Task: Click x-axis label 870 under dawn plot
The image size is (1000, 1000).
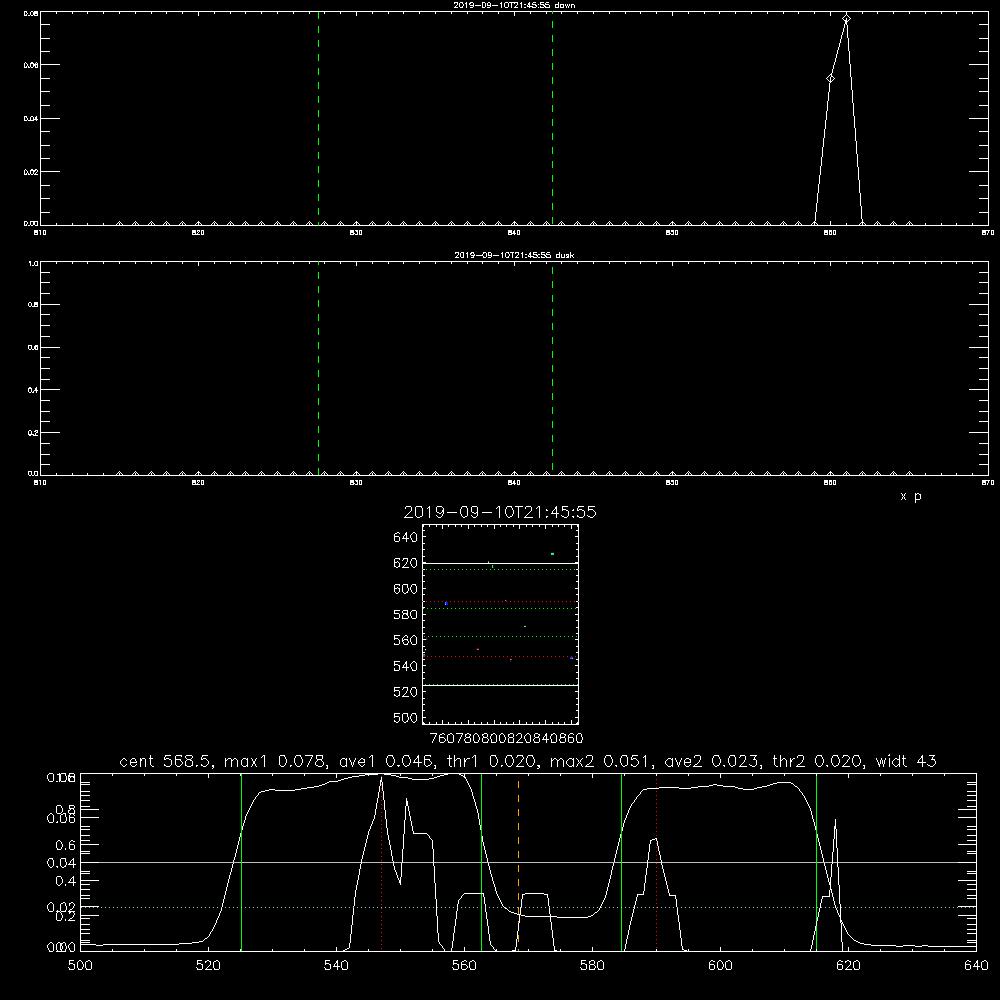Action: (x=988, y=233)
